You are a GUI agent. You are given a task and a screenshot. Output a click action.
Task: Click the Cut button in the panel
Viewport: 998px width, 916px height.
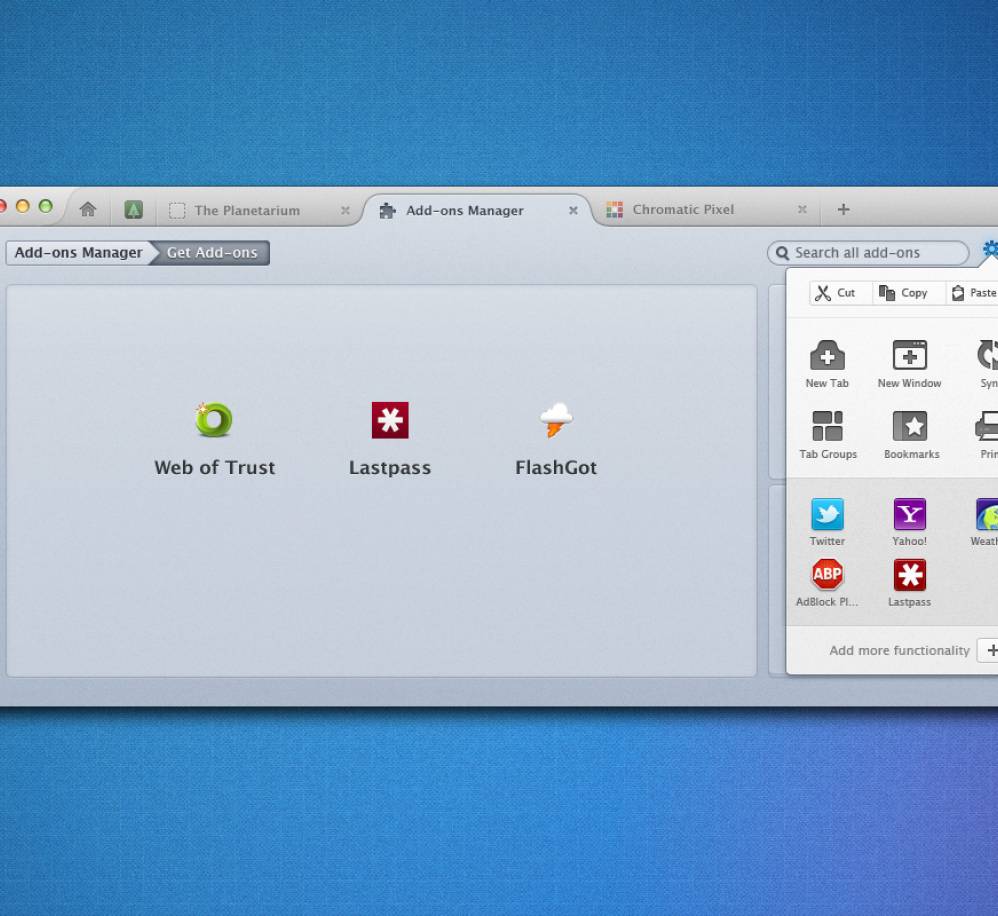pyautogui.click(x=836, y=293)
